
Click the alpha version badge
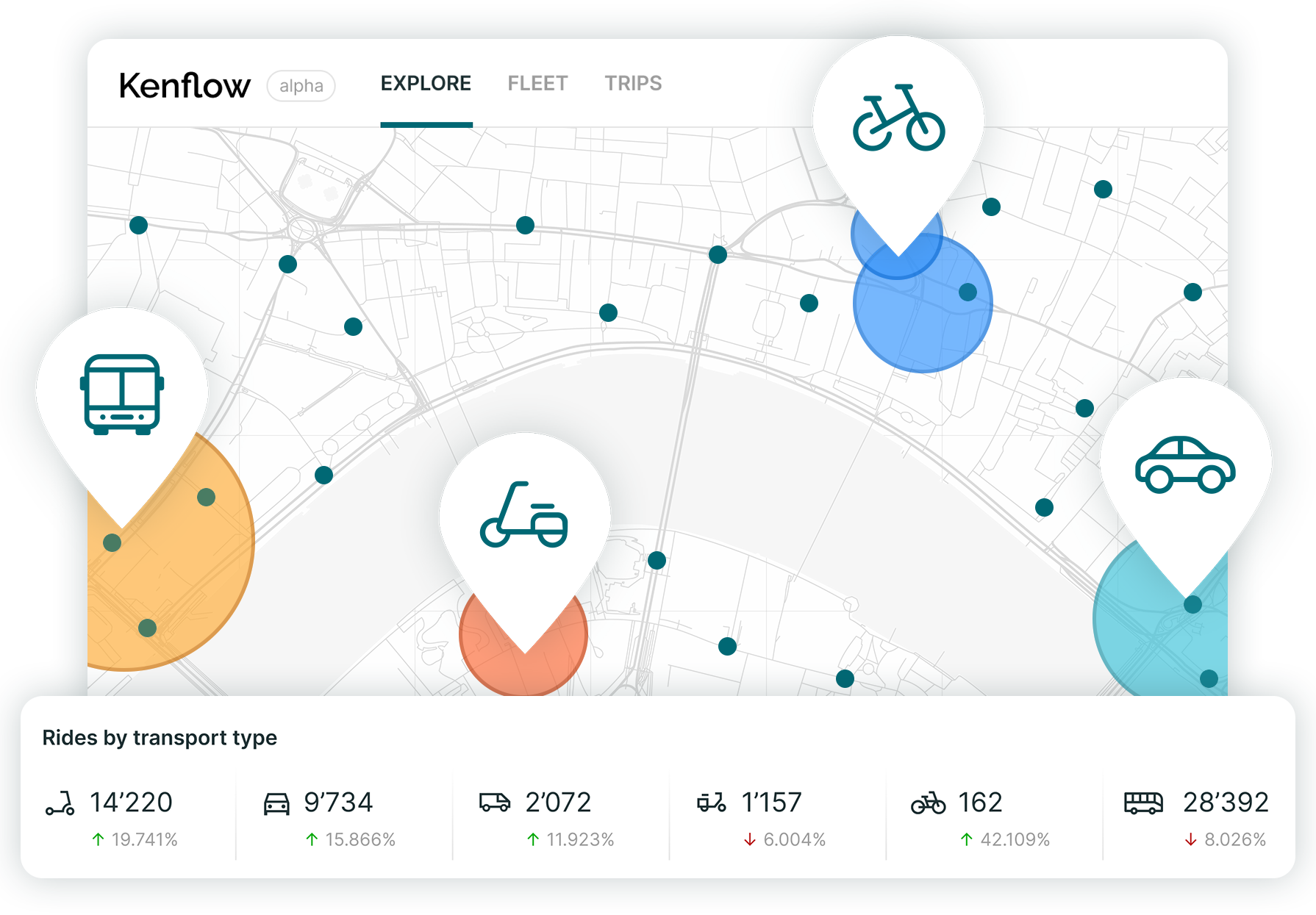301,86
